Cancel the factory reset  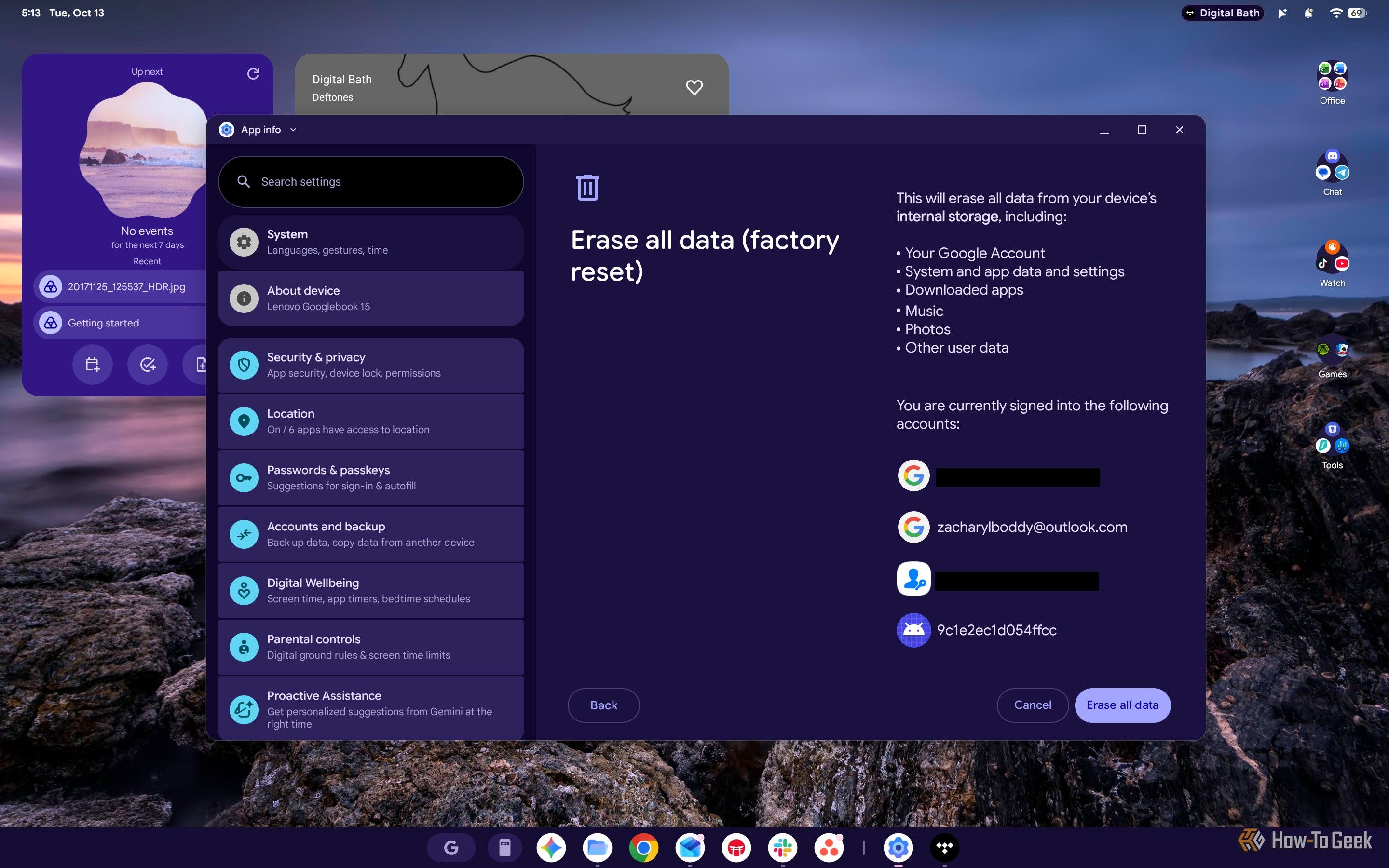[x=1032, y=705]
